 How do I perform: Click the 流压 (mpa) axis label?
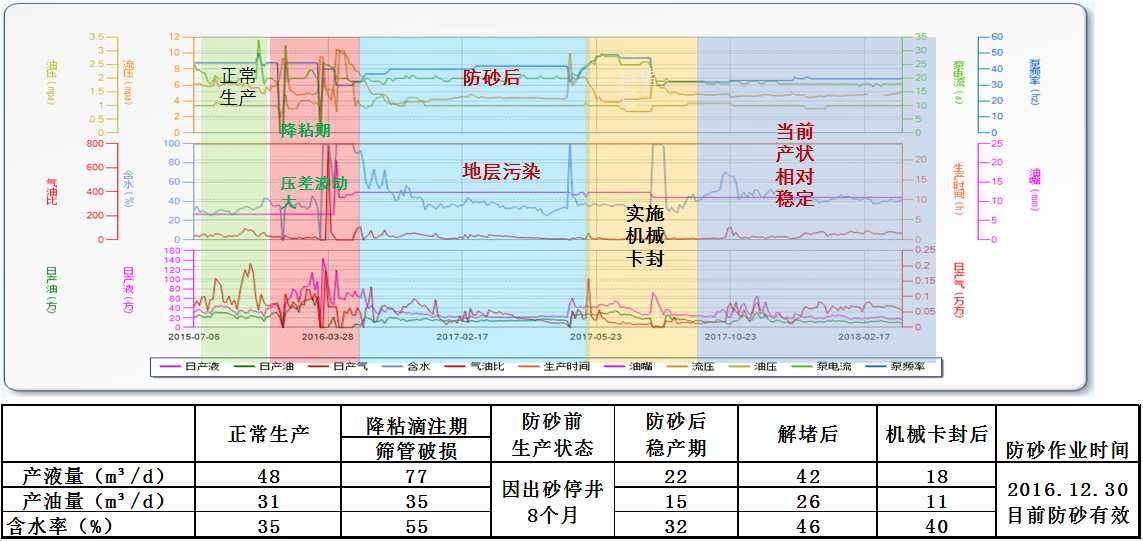point(128,84)
